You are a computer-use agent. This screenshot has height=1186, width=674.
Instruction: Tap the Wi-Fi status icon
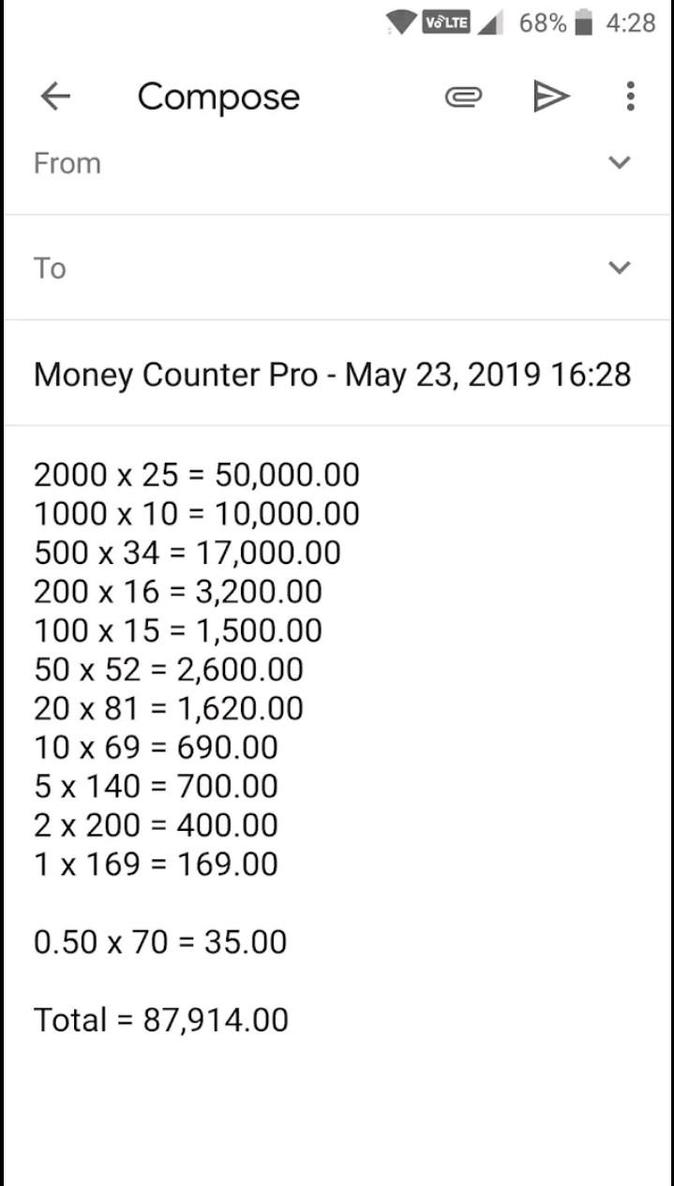(x=402, y=23)
